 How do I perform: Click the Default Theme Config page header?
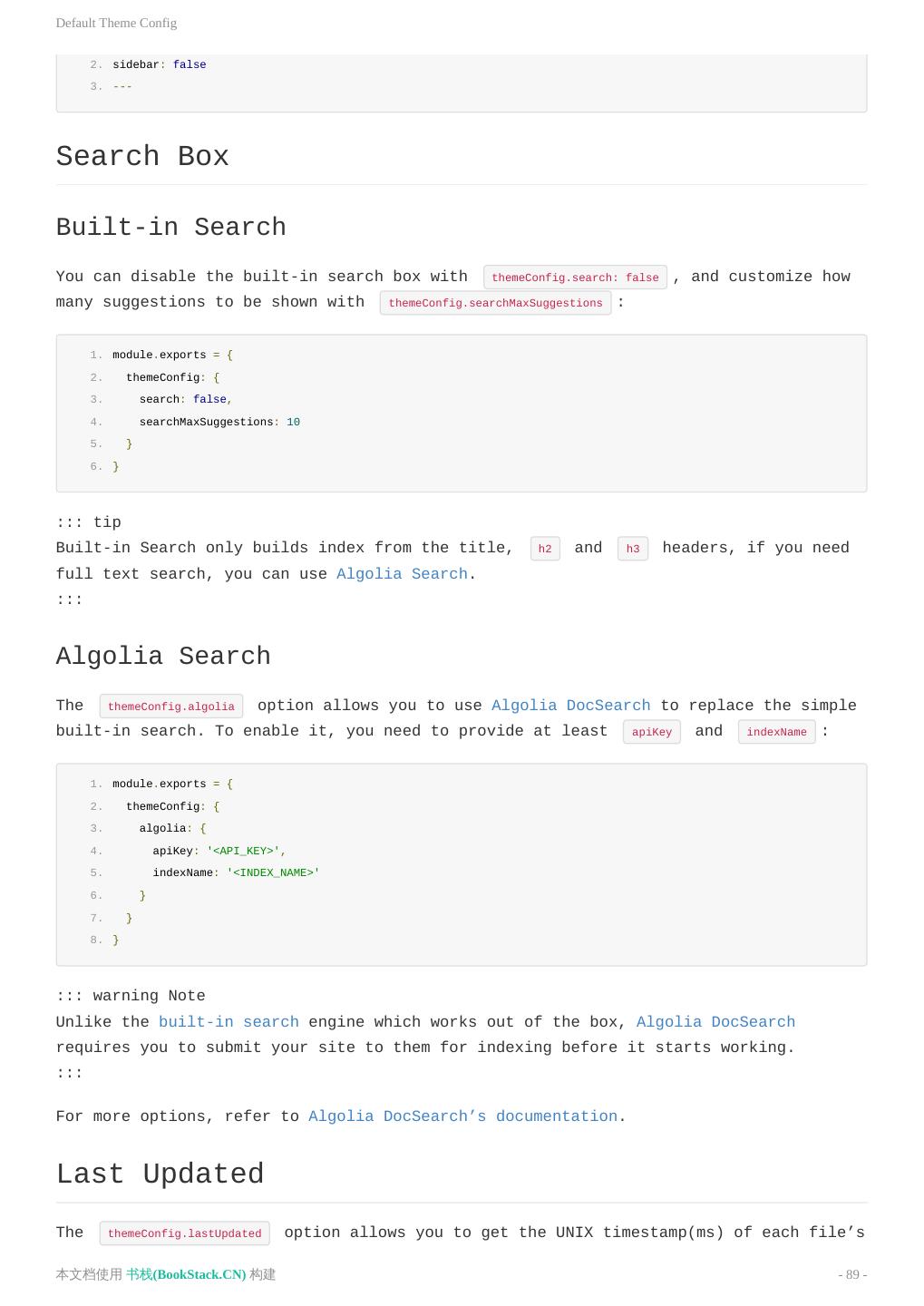[116, 23]
